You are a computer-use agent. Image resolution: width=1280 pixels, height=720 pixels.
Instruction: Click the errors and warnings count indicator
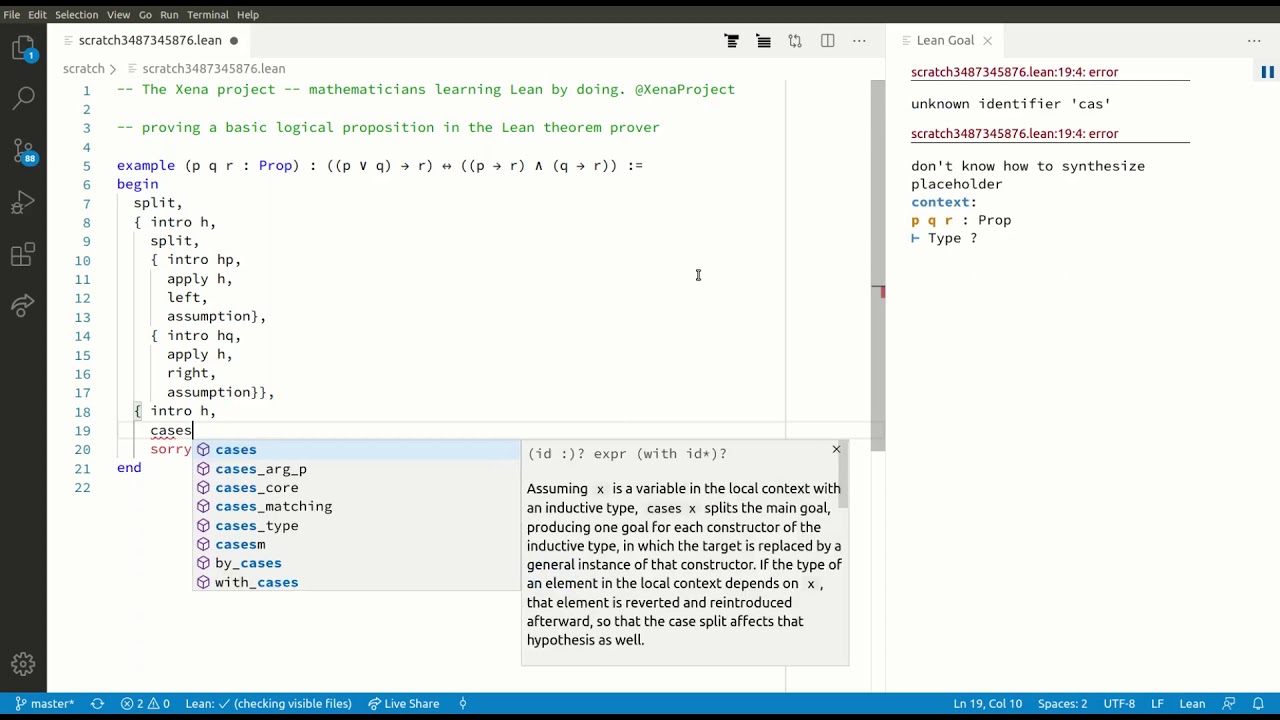coord(145,704)
